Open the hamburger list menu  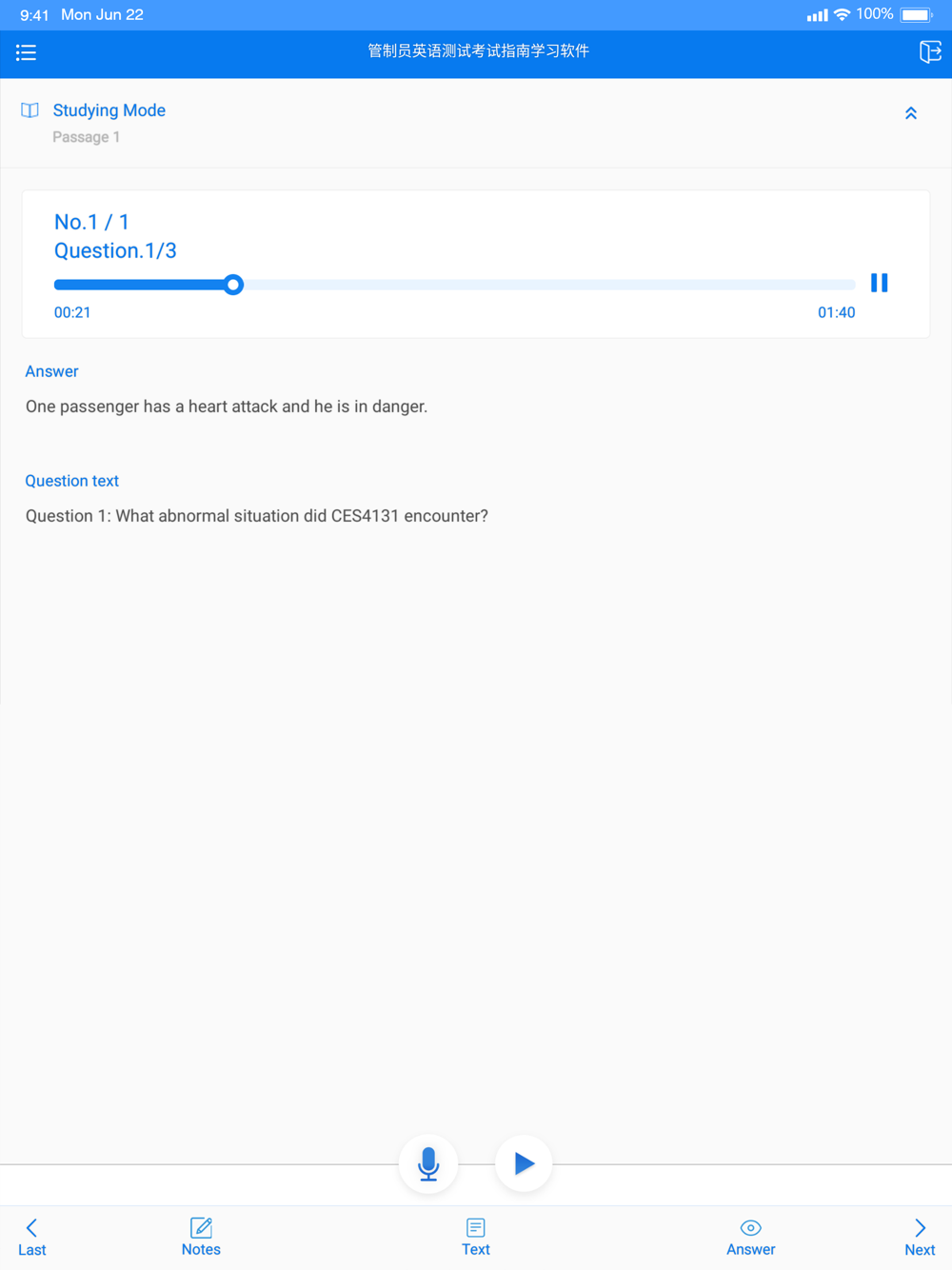pos(26,52)
